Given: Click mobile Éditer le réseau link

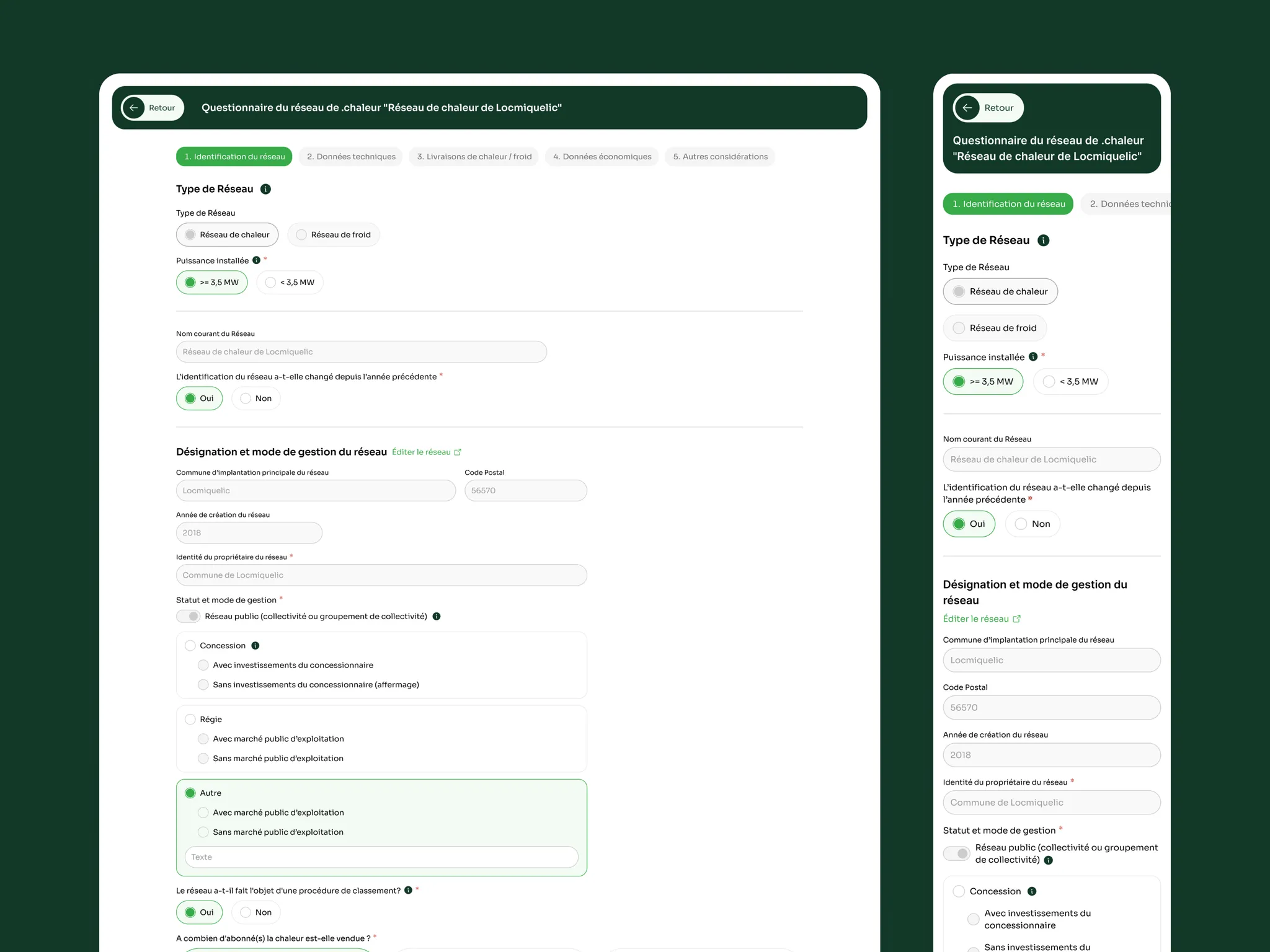Looking at the screenshot, I should click(982, 619).
